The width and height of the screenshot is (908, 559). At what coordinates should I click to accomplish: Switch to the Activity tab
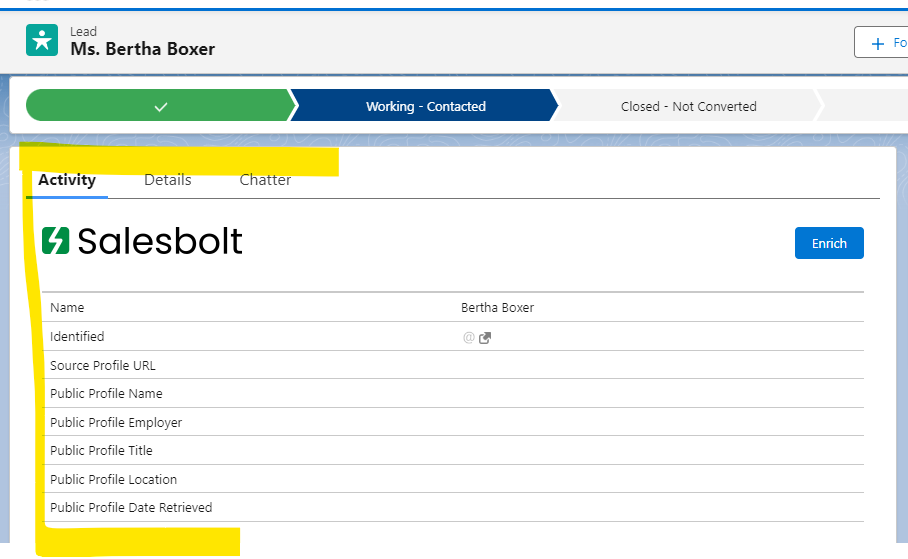pos(67,180)
